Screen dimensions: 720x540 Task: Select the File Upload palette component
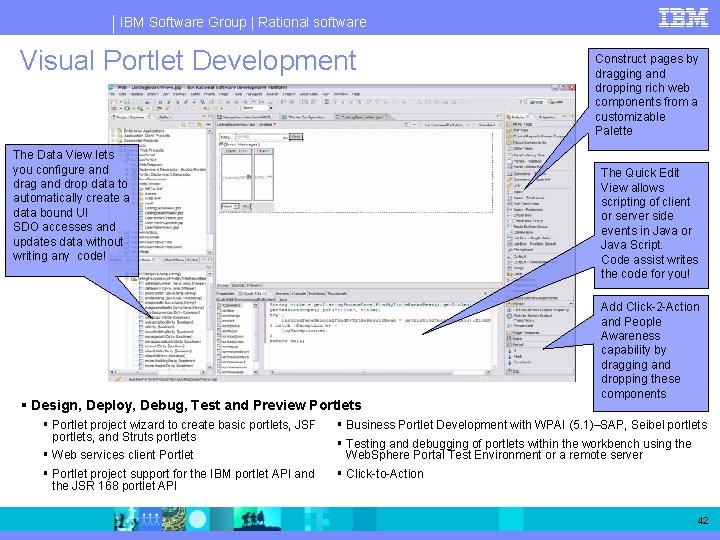pos(520,249)
